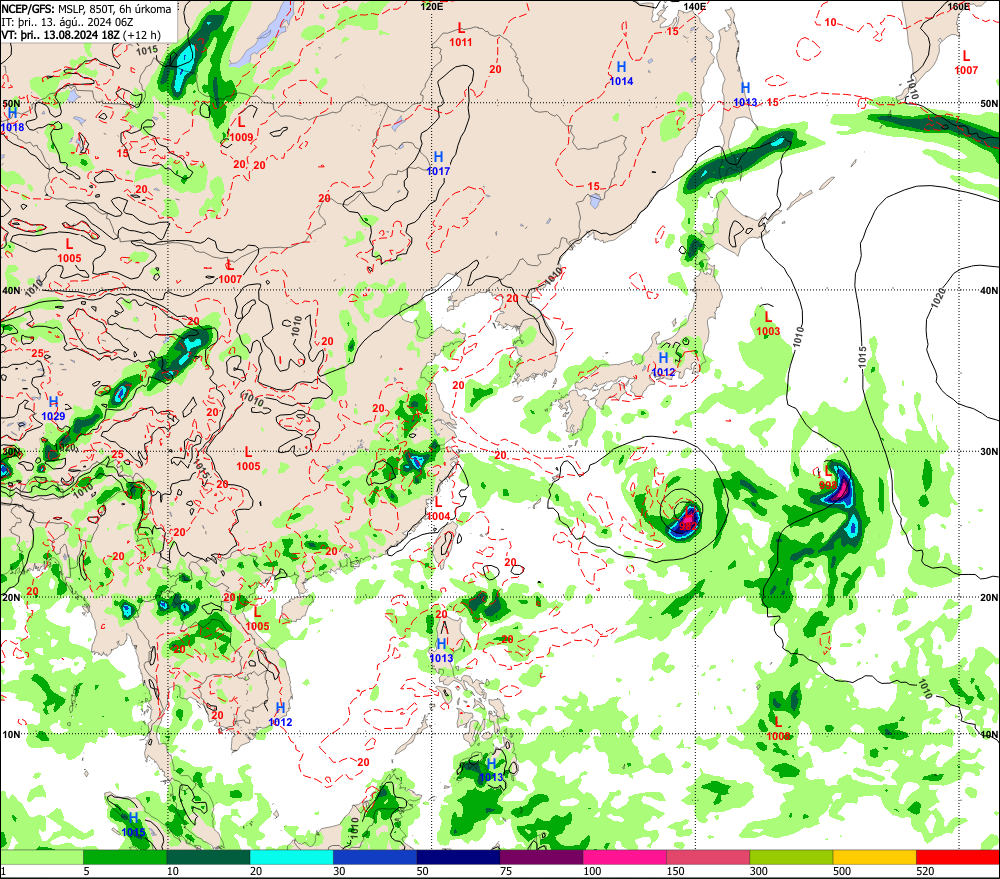Screen dimensions: 1000x879
Task: Click the H 1014 high-pressure marker
Action: coord(621,73)
